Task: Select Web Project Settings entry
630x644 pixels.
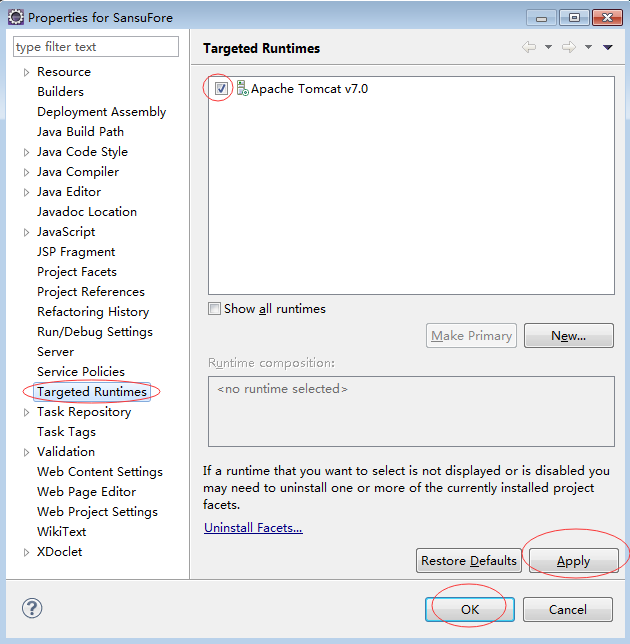Action: coord(98,512)
